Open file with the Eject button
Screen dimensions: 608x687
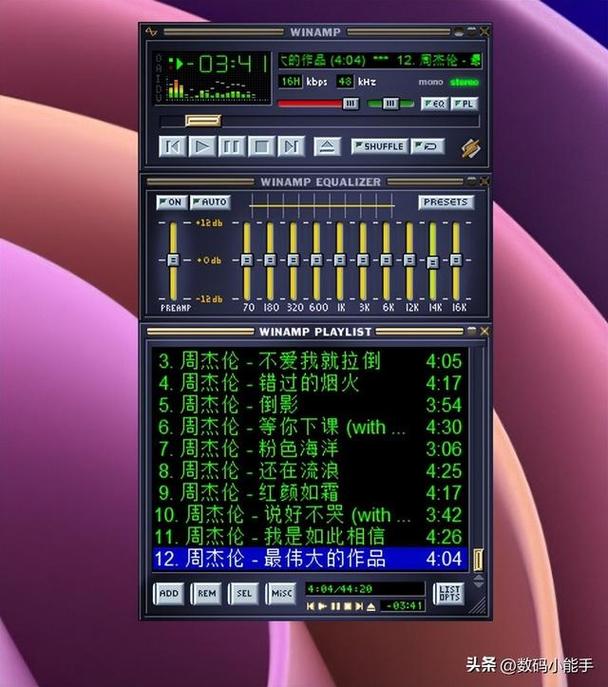coord(327,146)
